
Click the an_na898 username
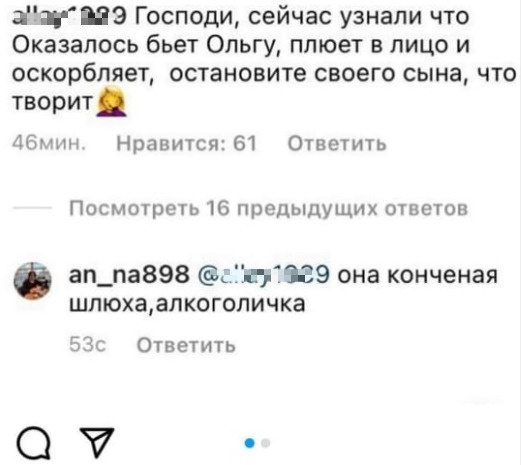129,275
